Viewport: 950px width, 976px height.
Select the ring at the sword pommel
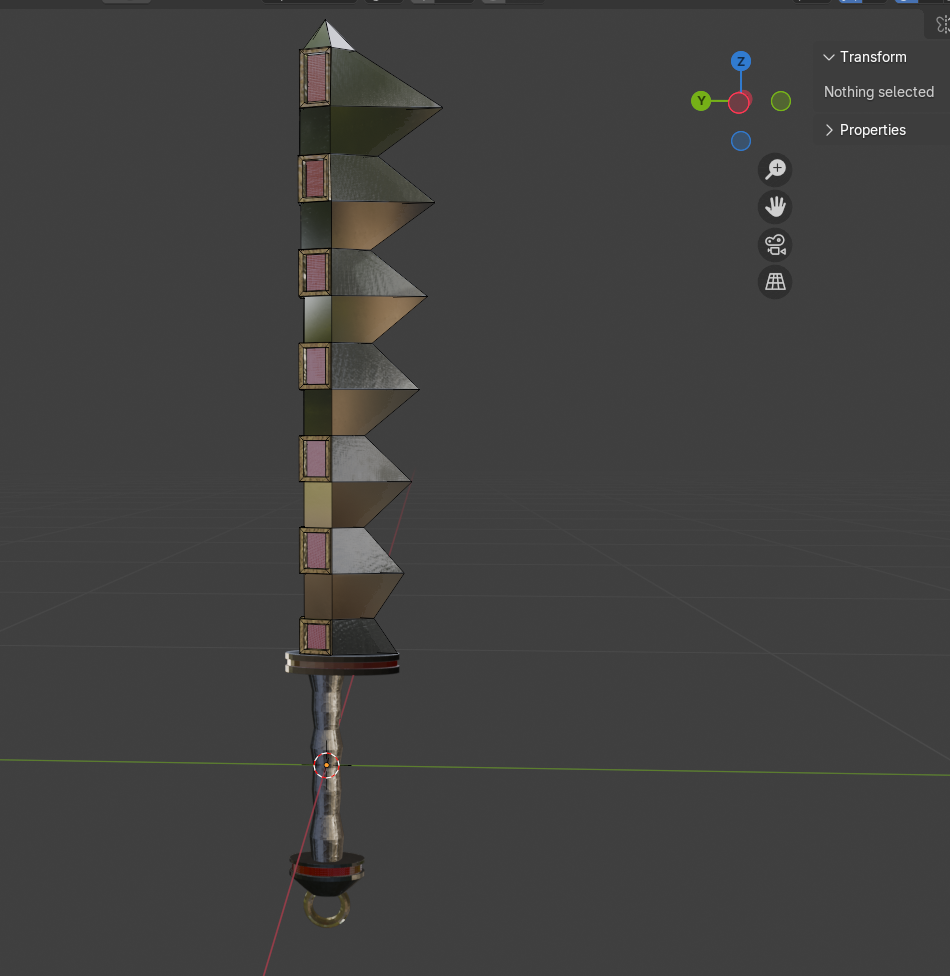326,909
